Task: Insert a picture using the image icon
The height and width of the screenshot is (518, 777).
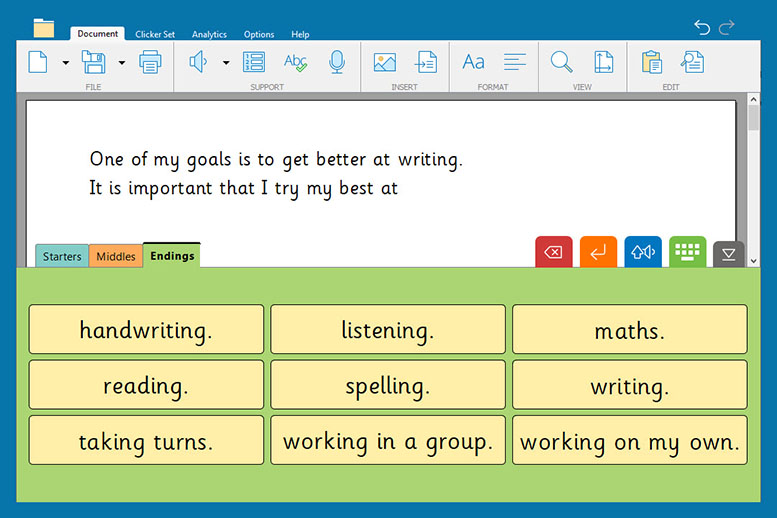Action: (385, 62)
